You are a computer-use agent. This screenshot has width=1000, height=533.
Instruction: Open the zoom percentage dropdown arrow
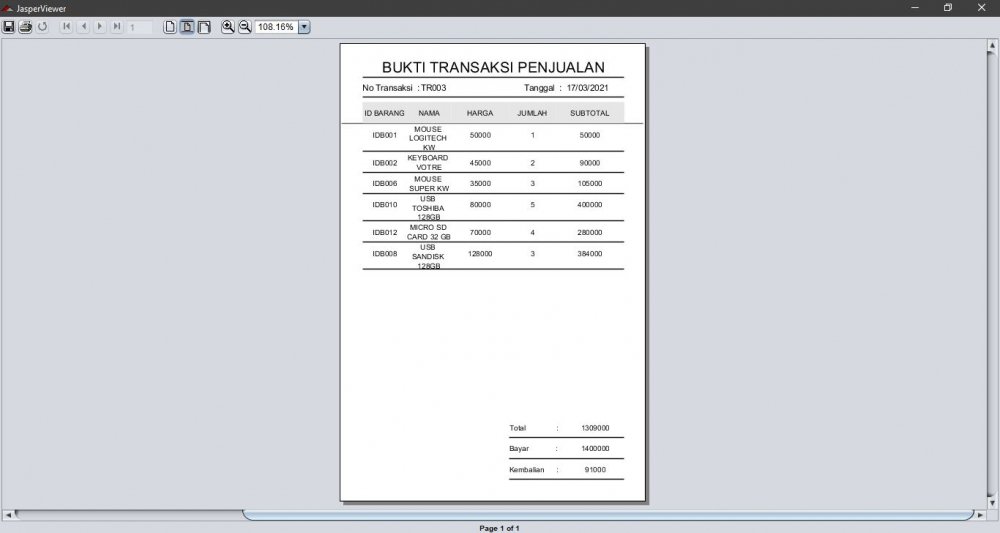[x=304, y=27]
